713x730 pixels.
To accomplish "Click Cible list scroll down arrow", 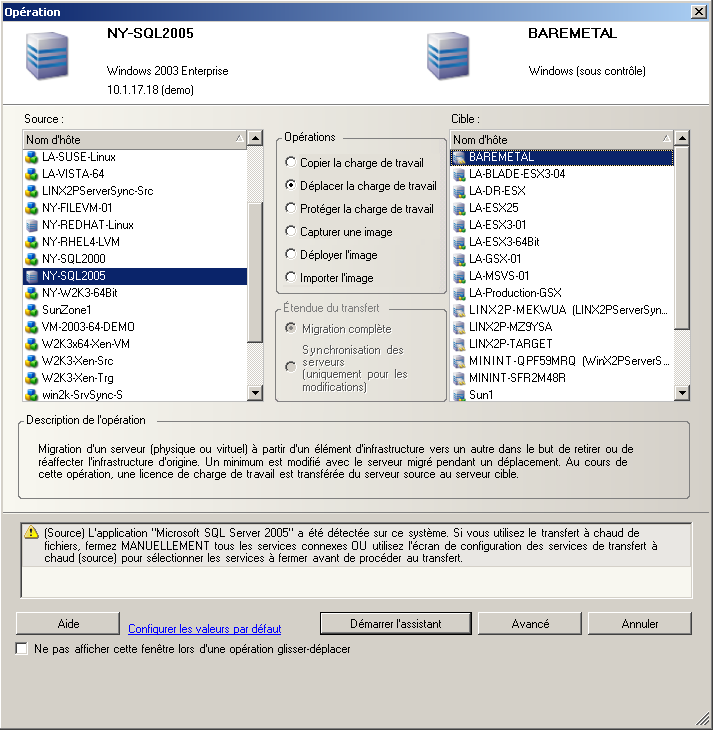I will 682,393.
